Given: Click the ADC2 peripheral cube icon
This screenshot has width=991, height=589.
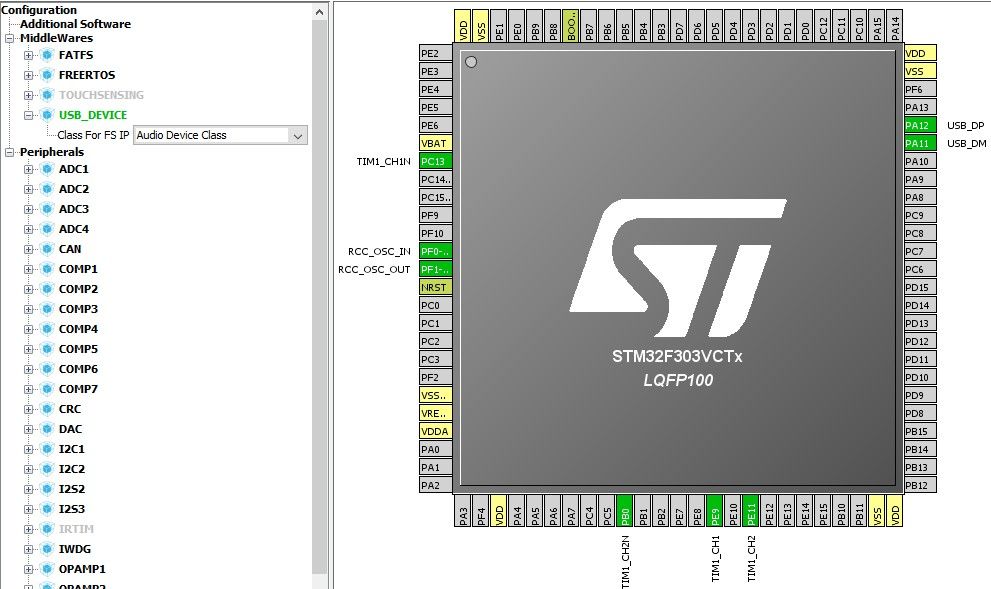Looking at the screenshot, I should pos(47,189).
